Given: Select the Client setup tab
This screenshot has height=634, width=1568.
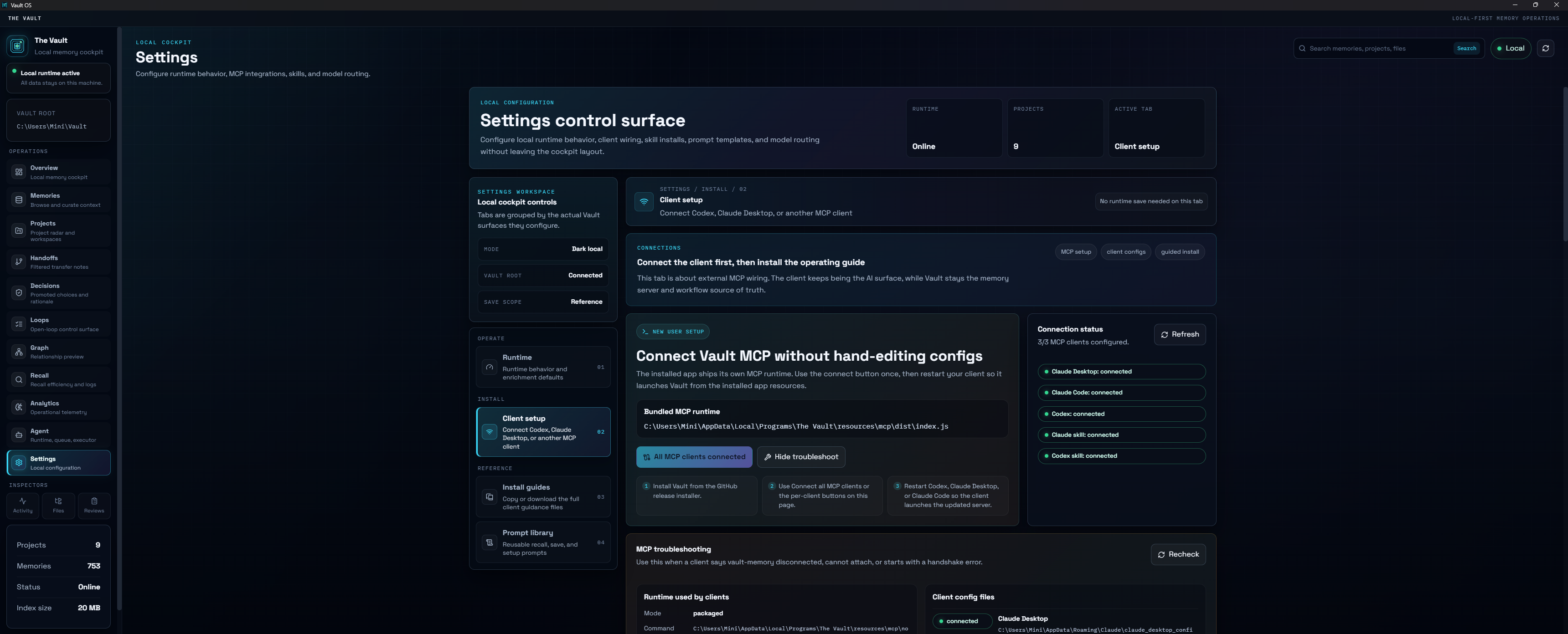Looking at the screenshot, I should (543, 432).
